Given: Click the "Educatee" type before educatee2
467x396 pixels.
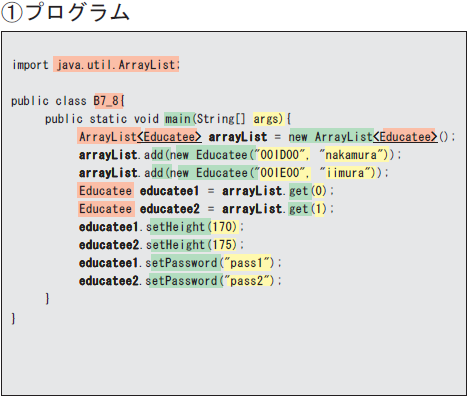Looking at the screenshot, I should point(105,209).
